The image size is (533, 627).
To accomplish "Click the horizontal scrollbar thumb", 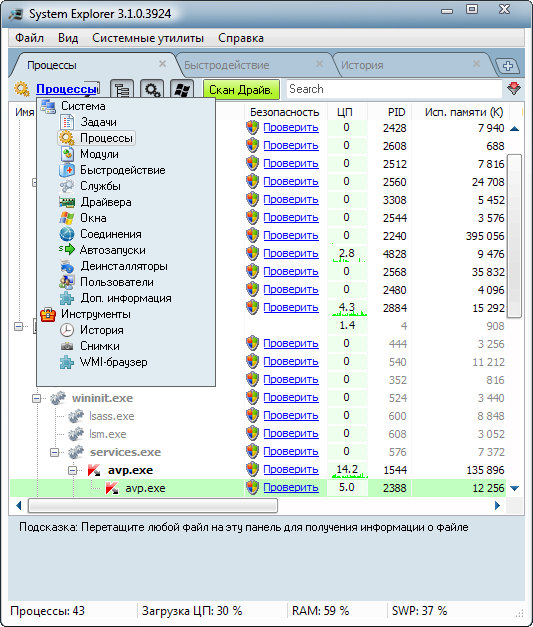I will (152, 505).
